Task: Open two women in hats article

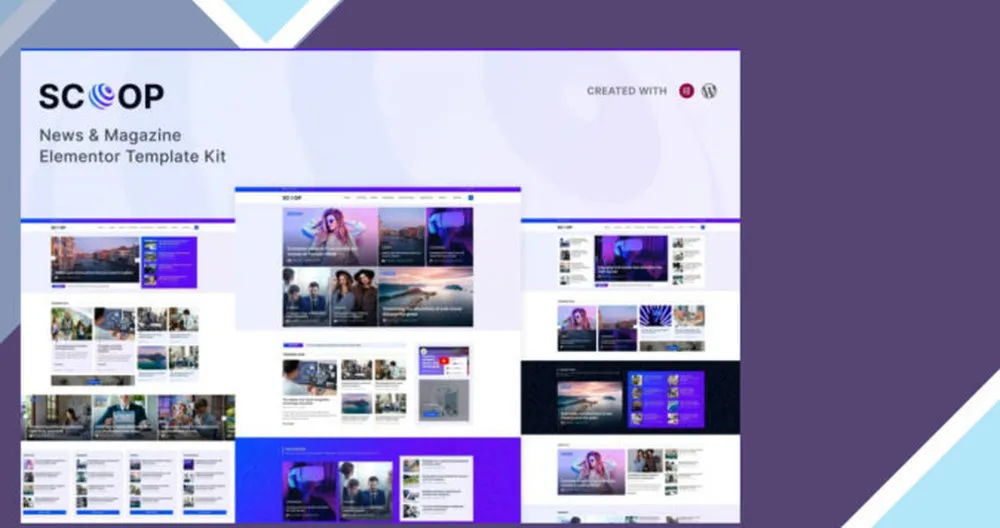Action: click(x=354, y=297)
